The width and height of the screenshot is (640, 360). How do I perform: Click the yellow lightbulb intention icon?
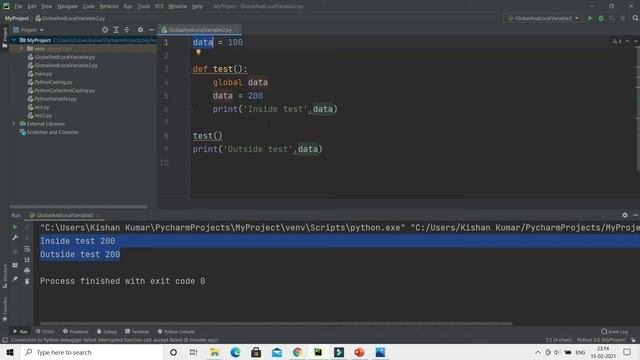click(198, 52)
